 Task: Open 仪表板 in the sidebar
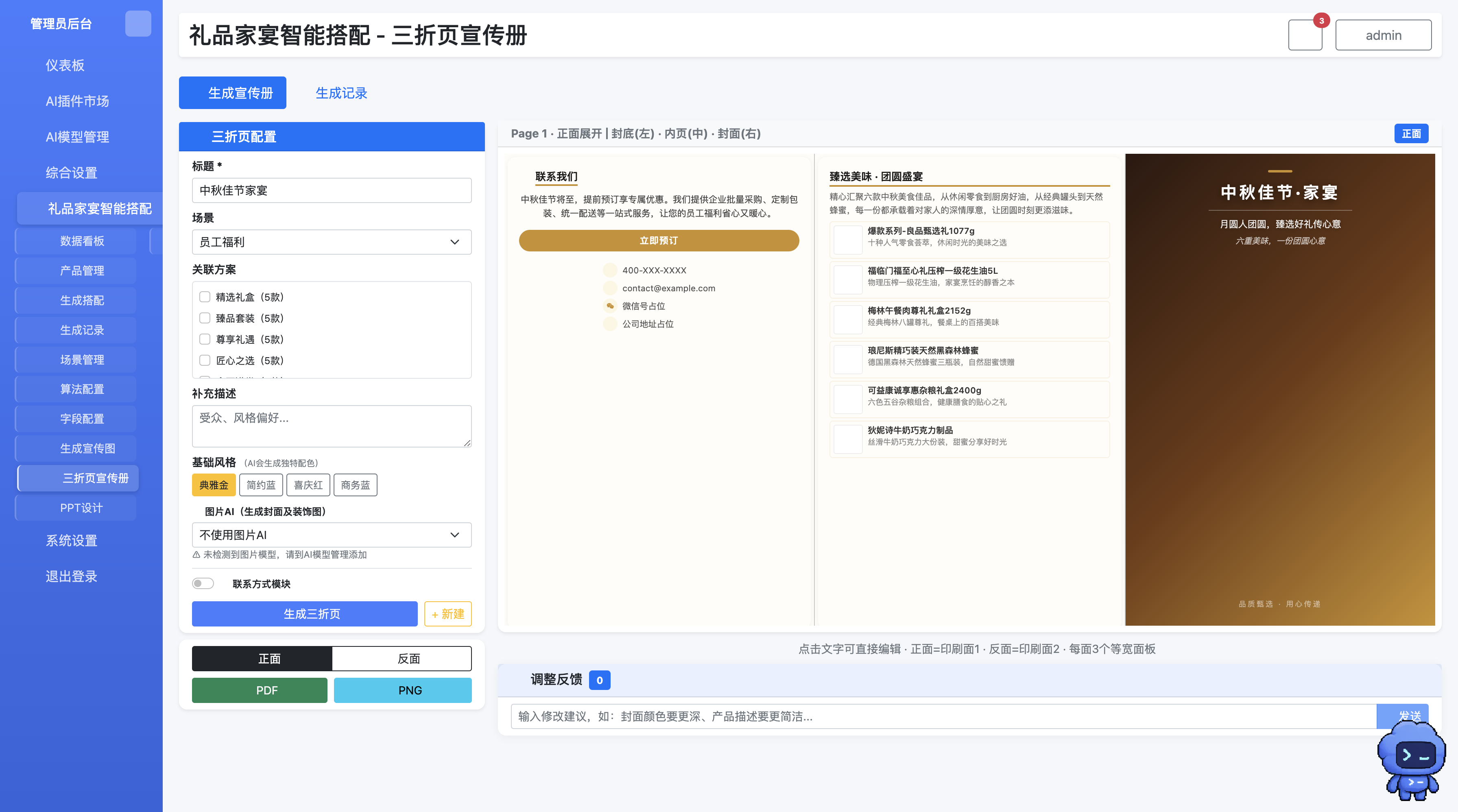[65, 65]
